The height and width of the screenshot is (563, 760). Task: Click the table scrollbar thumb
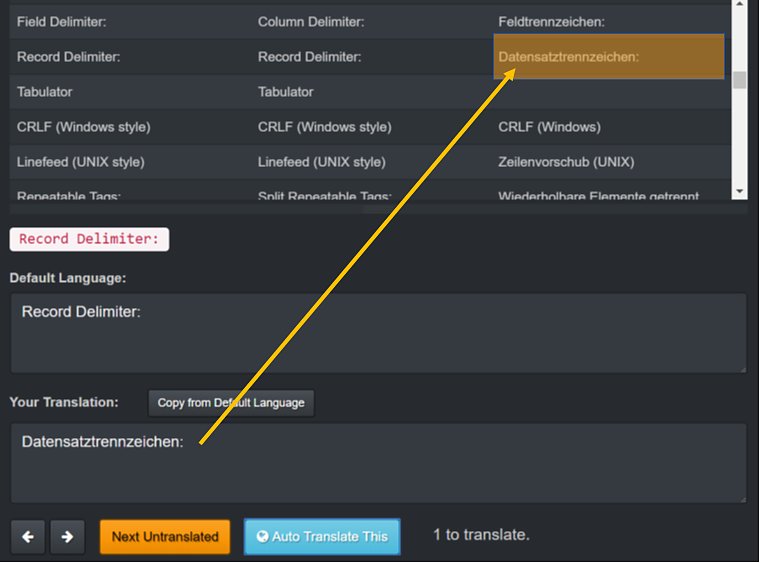[740, 80]
